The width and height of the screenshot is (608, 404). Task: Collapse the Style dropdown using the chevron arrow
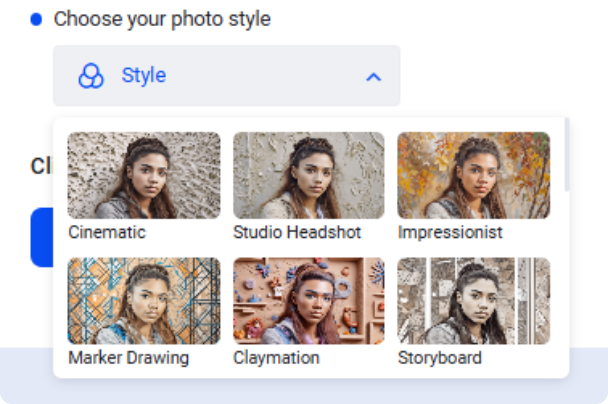(x=373, y=76)
